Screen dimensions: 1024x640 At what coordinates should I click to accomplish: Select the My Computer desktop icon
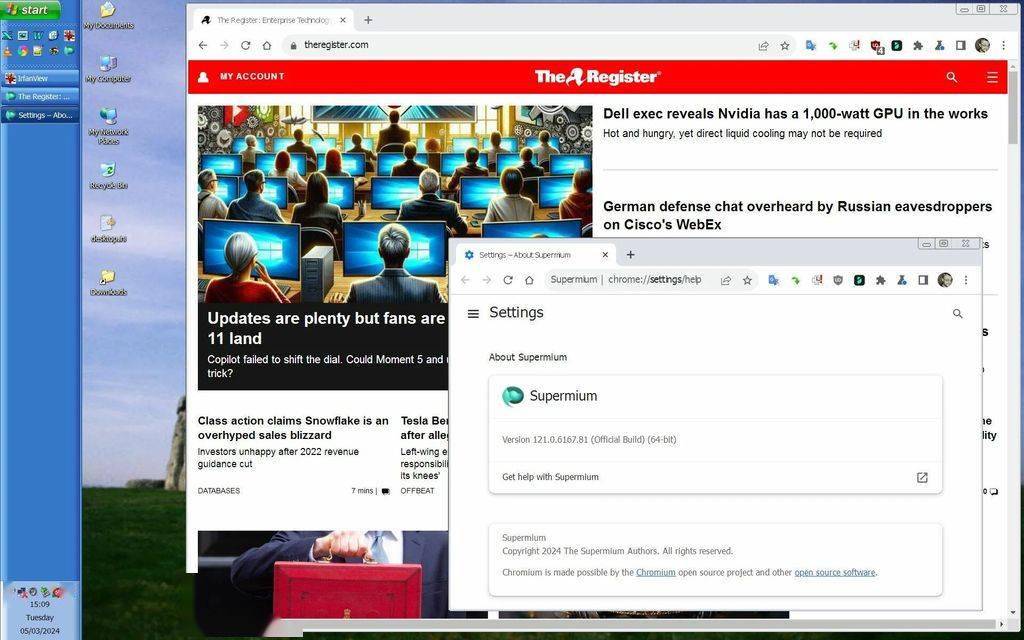[x=108, y=69]
